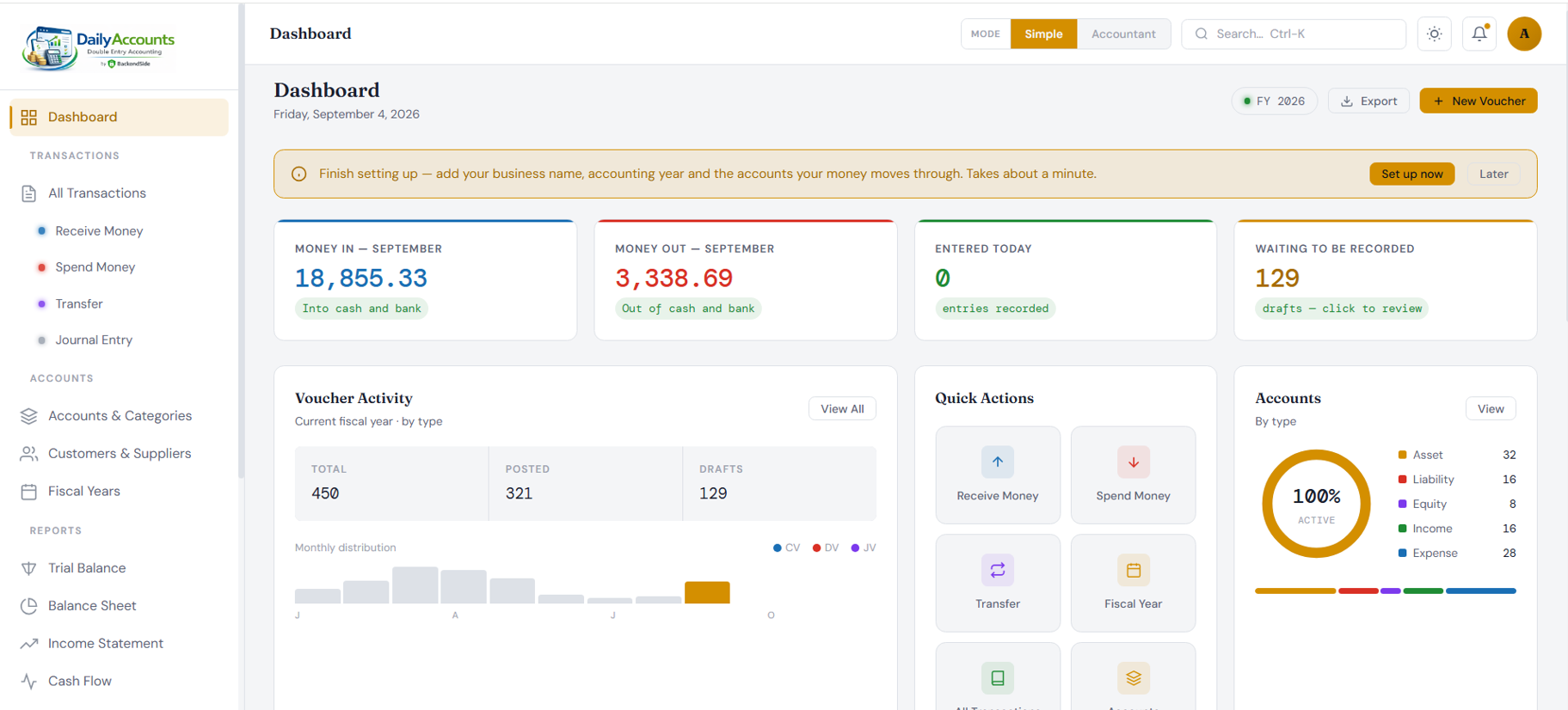Dismiss setup banner with Later

tap(1493, 174)
